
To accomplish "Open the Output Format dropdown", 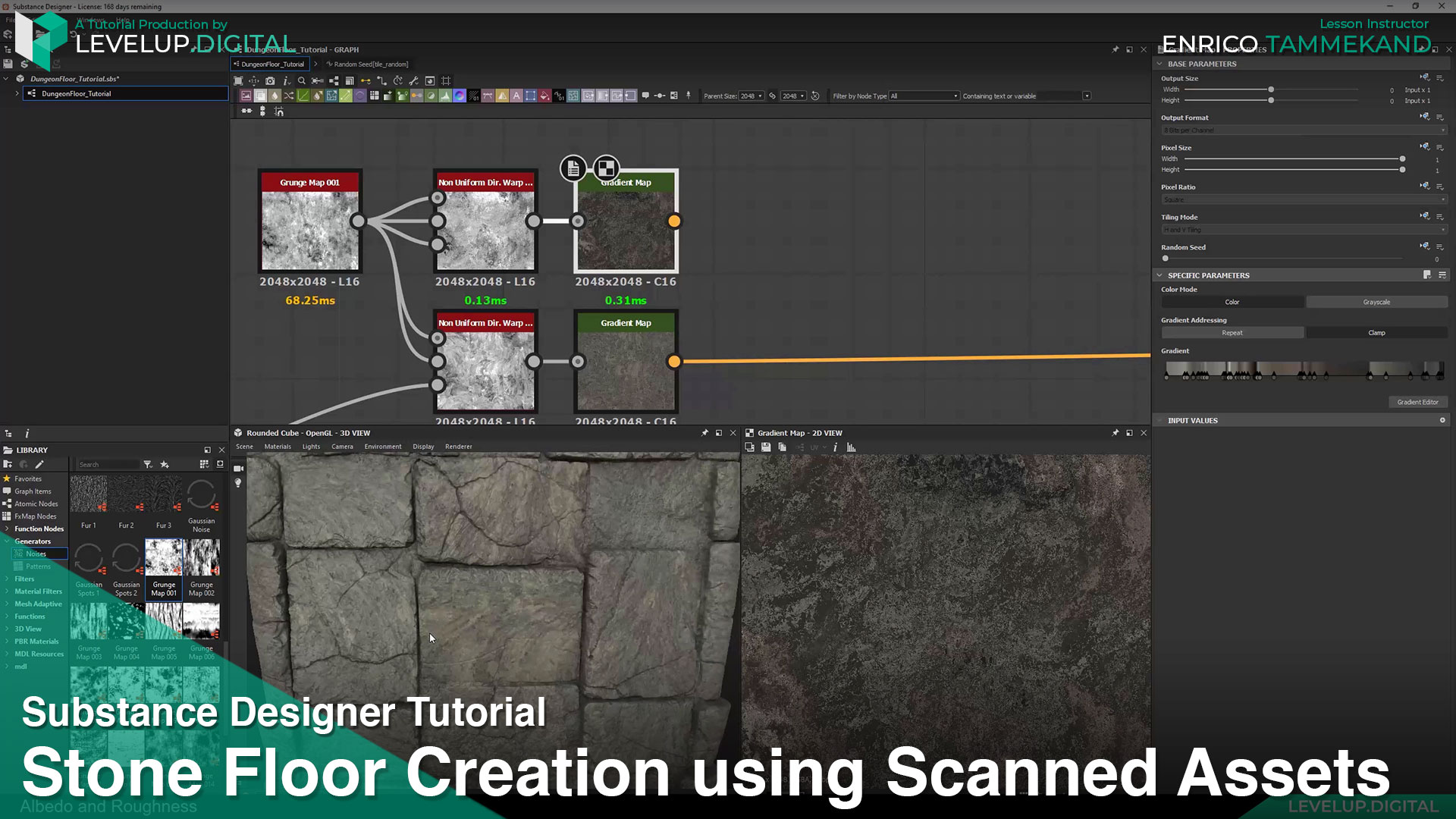I will [1304, 130].
